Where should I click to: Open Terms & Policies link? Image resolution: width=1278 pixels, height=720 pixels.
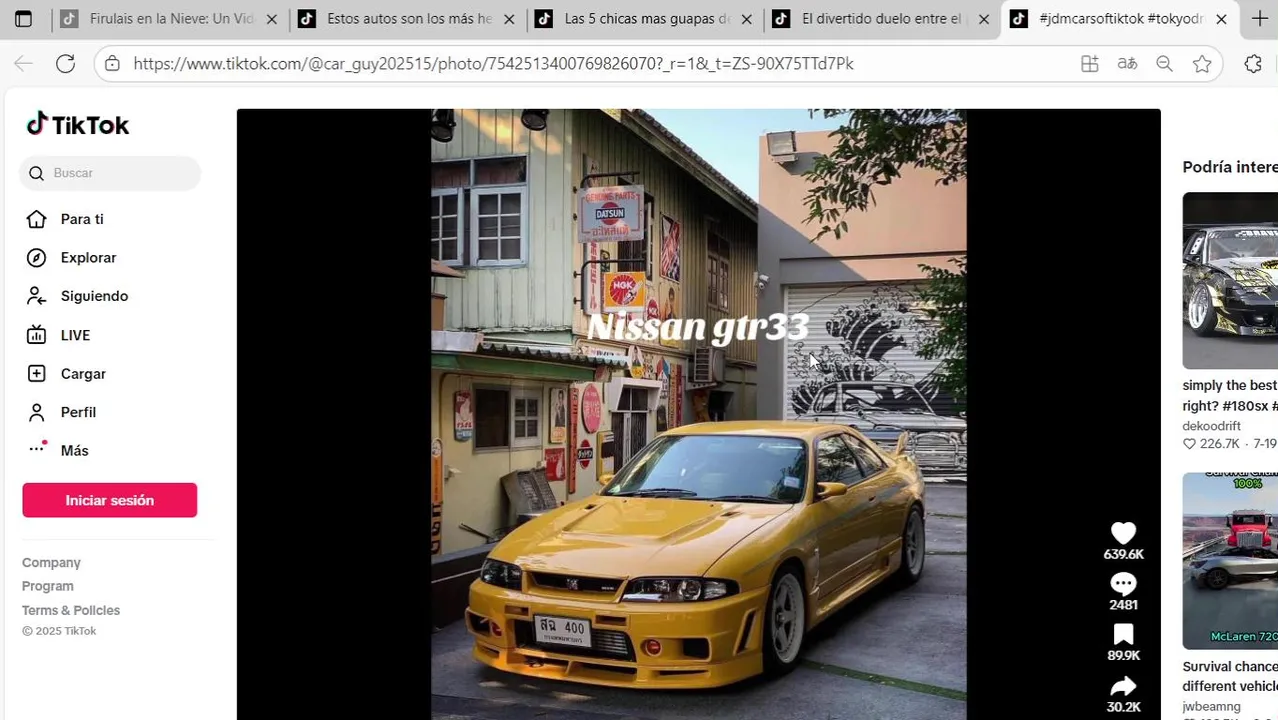71,610
